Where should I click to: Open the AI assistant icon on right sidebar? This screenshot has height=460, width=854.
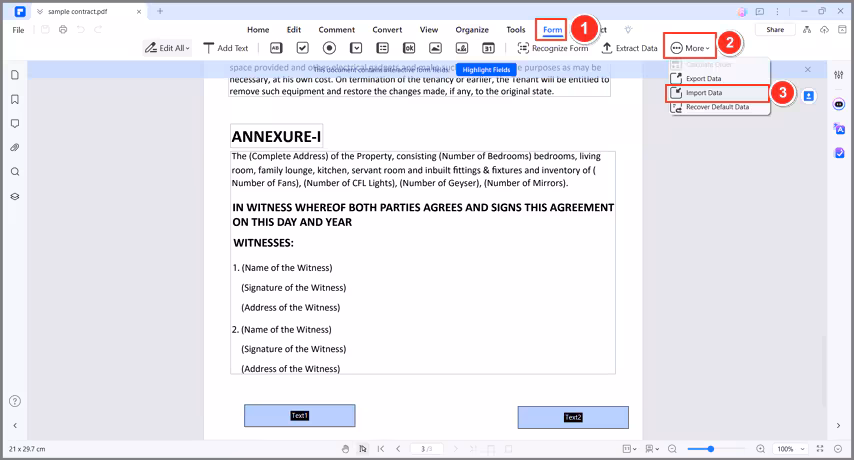(839, 104)
